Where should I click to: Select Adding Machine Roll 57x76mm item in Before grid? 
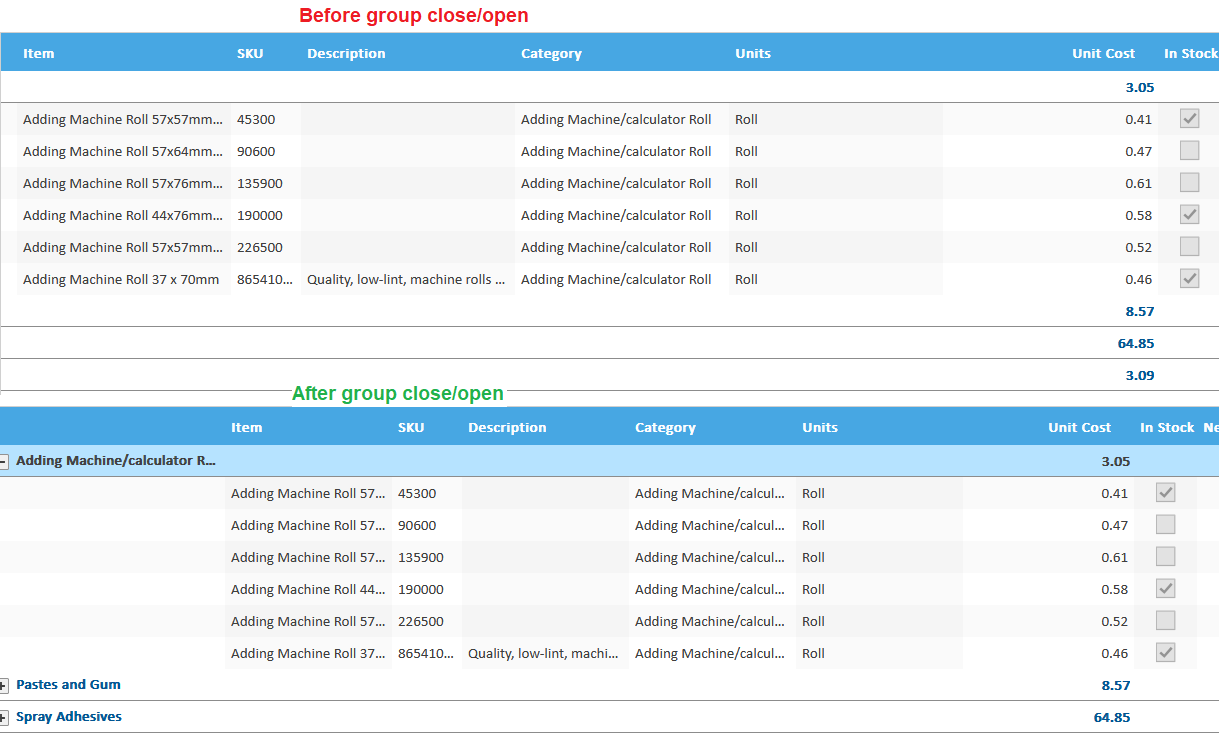coord(123,183)
